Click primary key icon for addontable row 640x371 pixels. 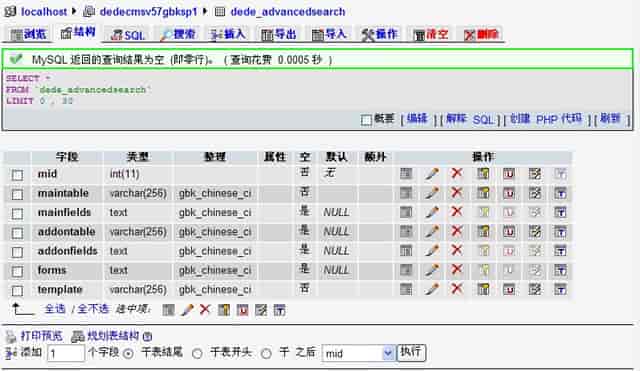(x=483, y=231)
